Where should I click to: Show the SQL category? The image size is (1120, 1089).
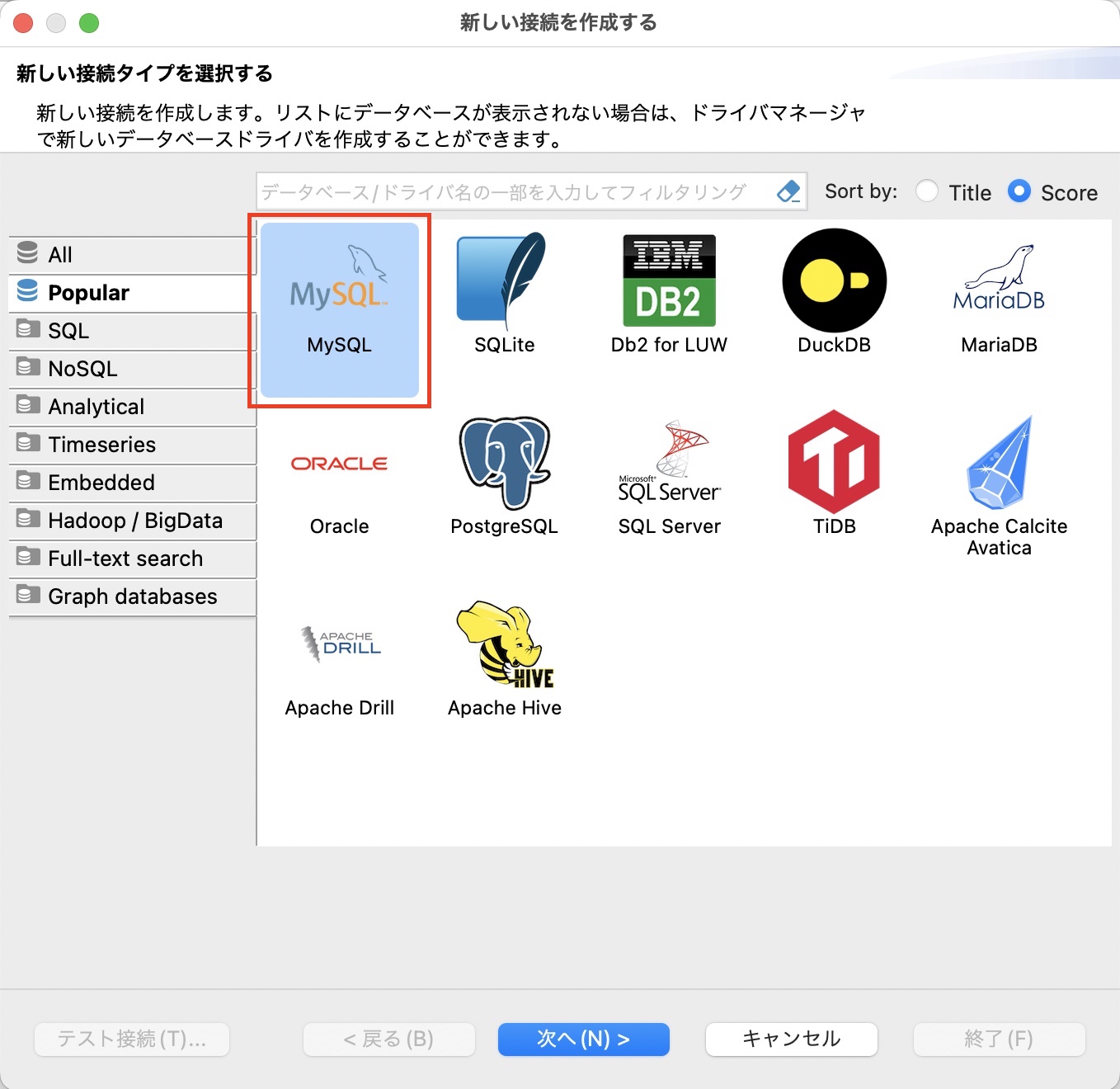coord(133,331)
